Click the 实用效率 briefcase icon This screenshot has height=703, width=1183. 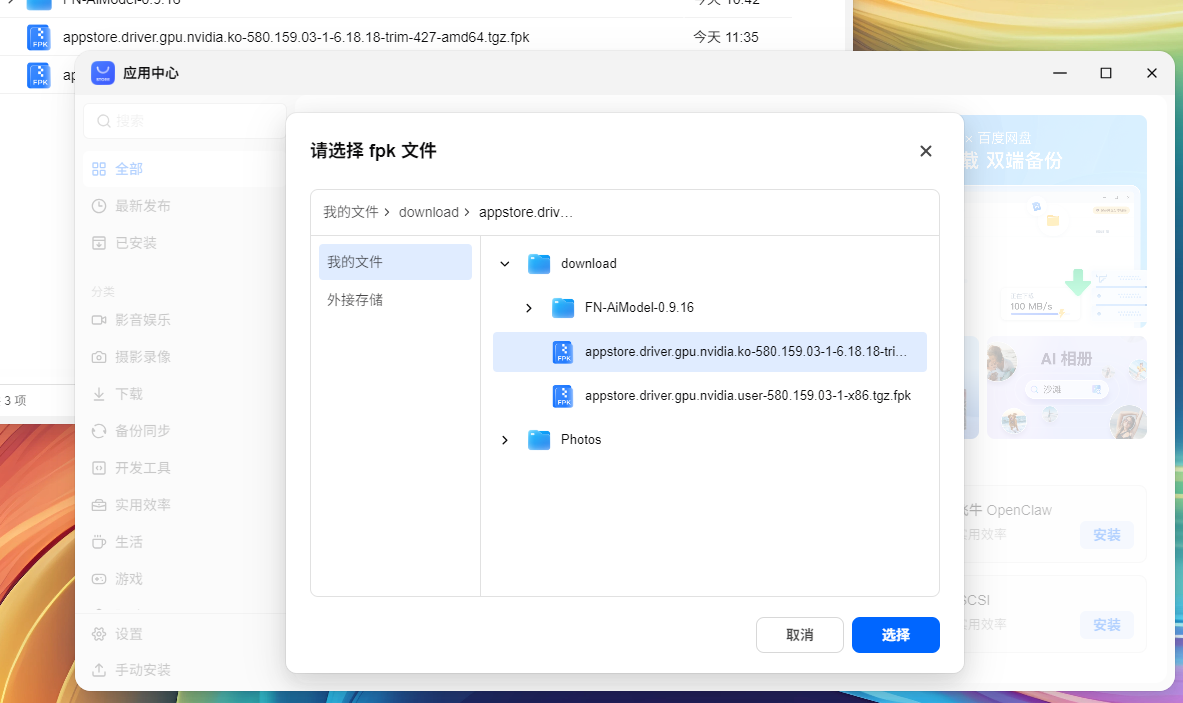pos(99,505)
